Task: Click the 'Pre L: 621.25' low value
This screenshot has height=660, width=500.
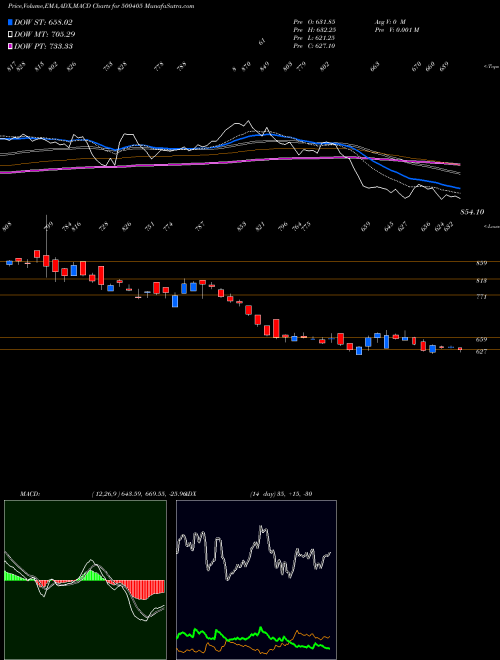Action: (314, 38)
